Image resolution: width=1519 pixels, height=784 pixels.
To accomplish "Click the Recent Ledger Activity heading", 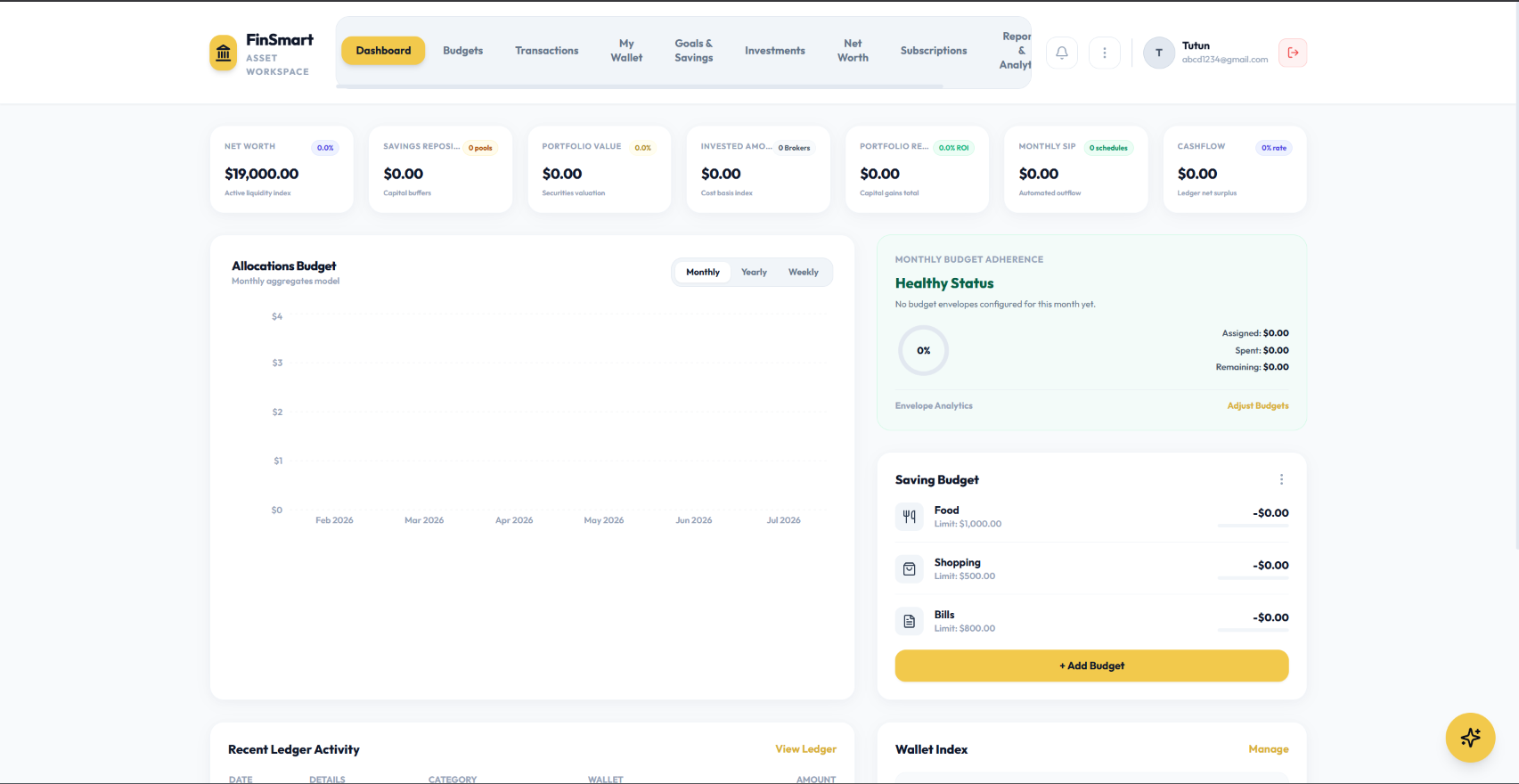I will point(294,749).
